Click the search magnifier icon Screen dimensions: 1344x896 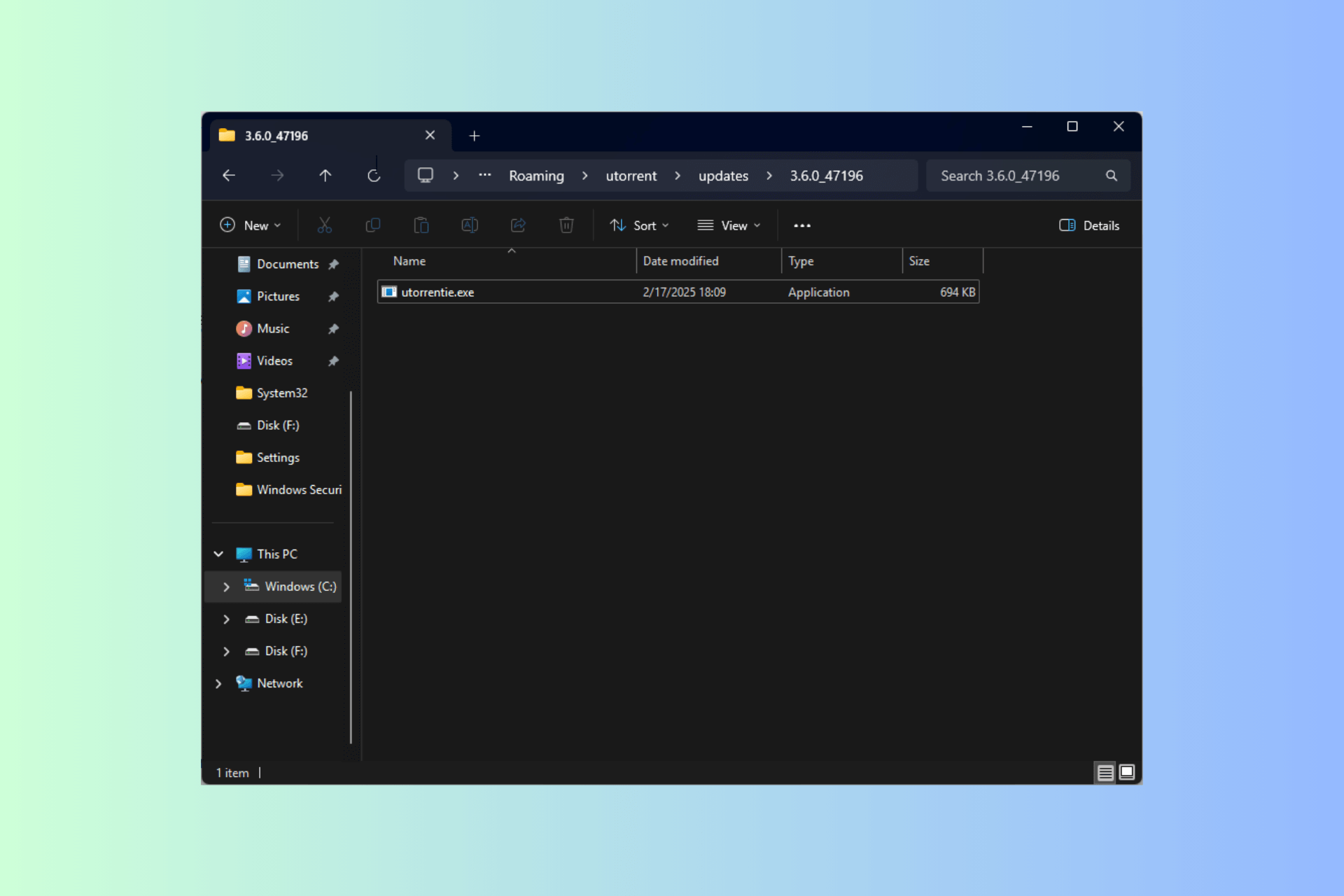click(1111, 176)
